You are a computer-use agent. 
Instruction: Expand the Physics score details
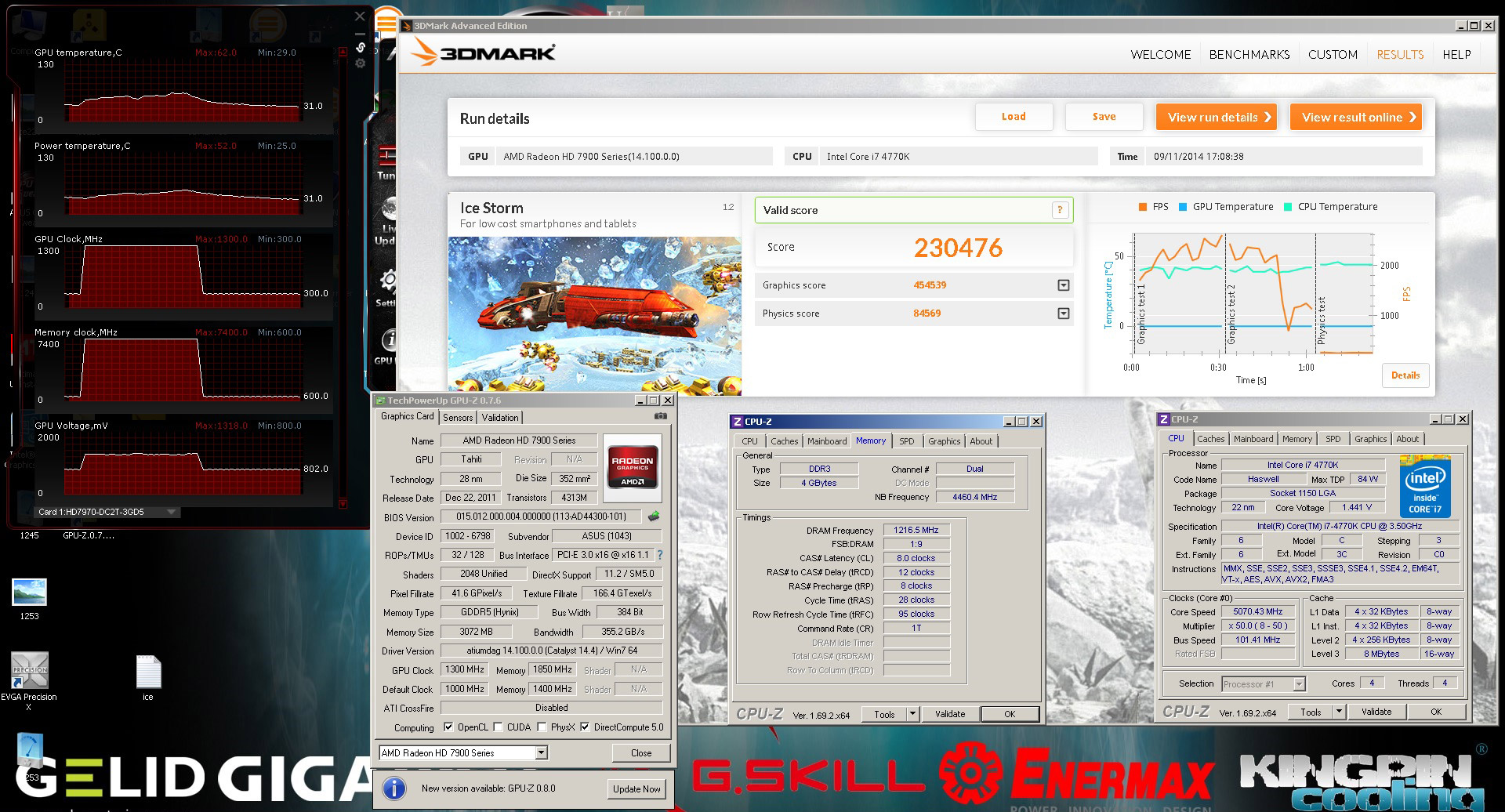click(x=1063, y=314)
